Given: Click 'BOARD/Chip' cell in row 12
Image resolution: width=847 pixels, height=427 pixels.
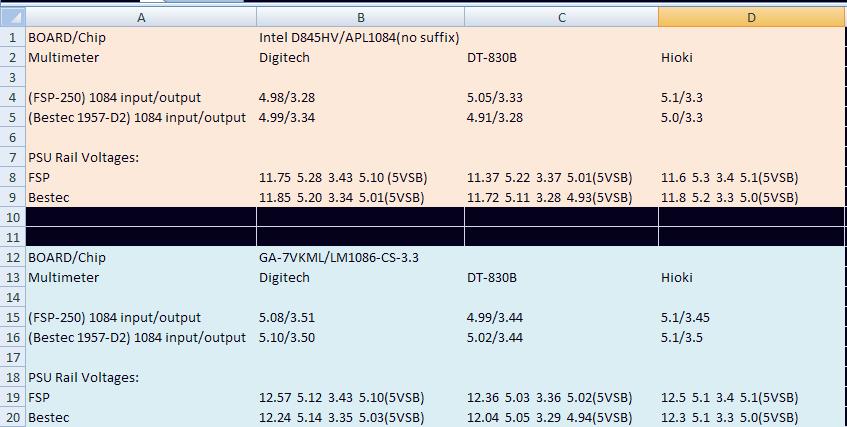Looking at the screenshot, I should click(x=141, y=257).
